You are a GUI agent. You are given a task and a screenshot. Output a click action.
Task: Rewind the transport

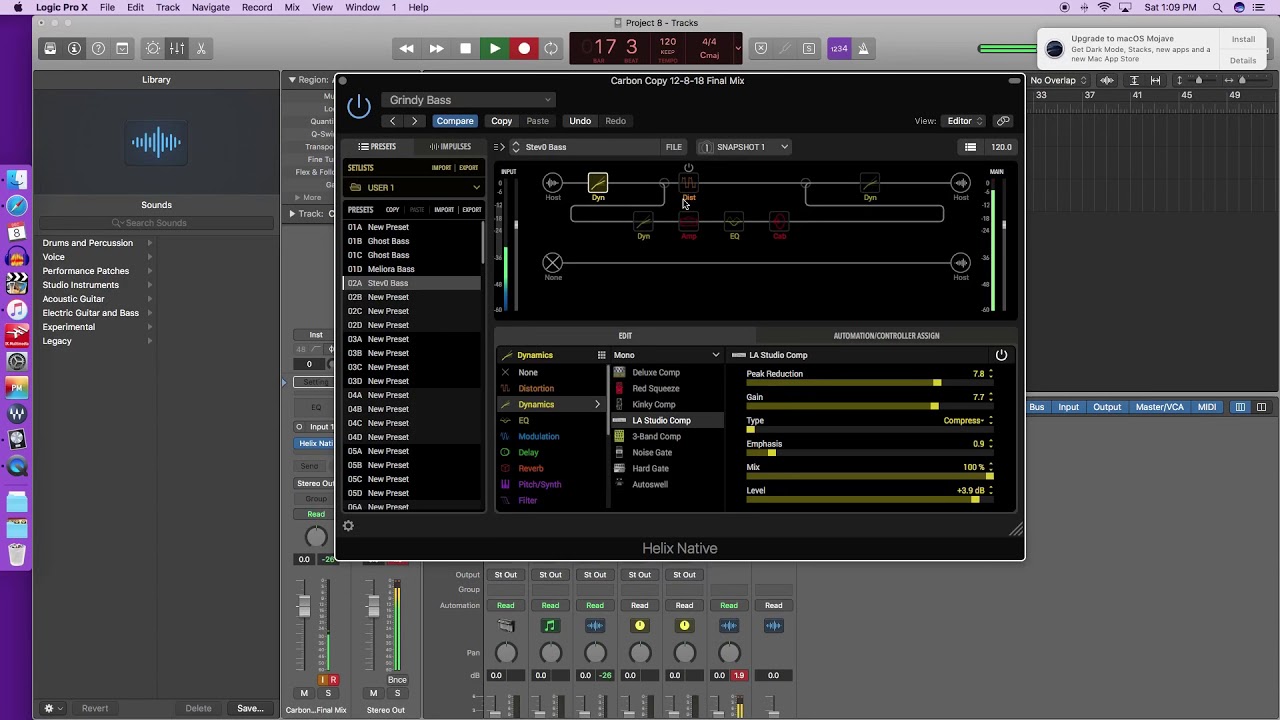click(x=406, y=48)
